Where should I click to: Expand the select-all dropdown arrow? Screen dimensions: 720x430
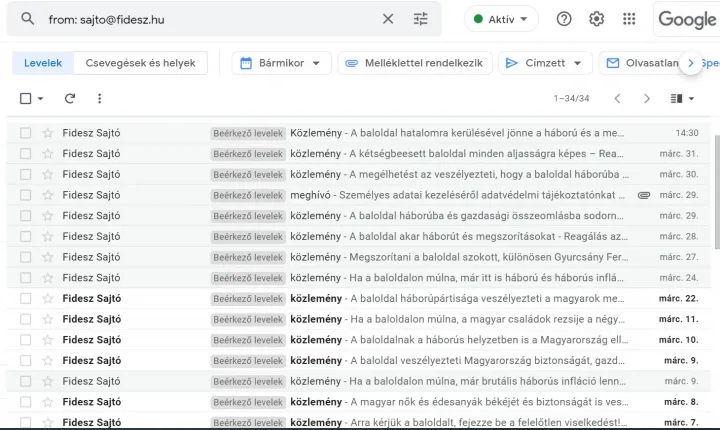(x=40, y=98)
